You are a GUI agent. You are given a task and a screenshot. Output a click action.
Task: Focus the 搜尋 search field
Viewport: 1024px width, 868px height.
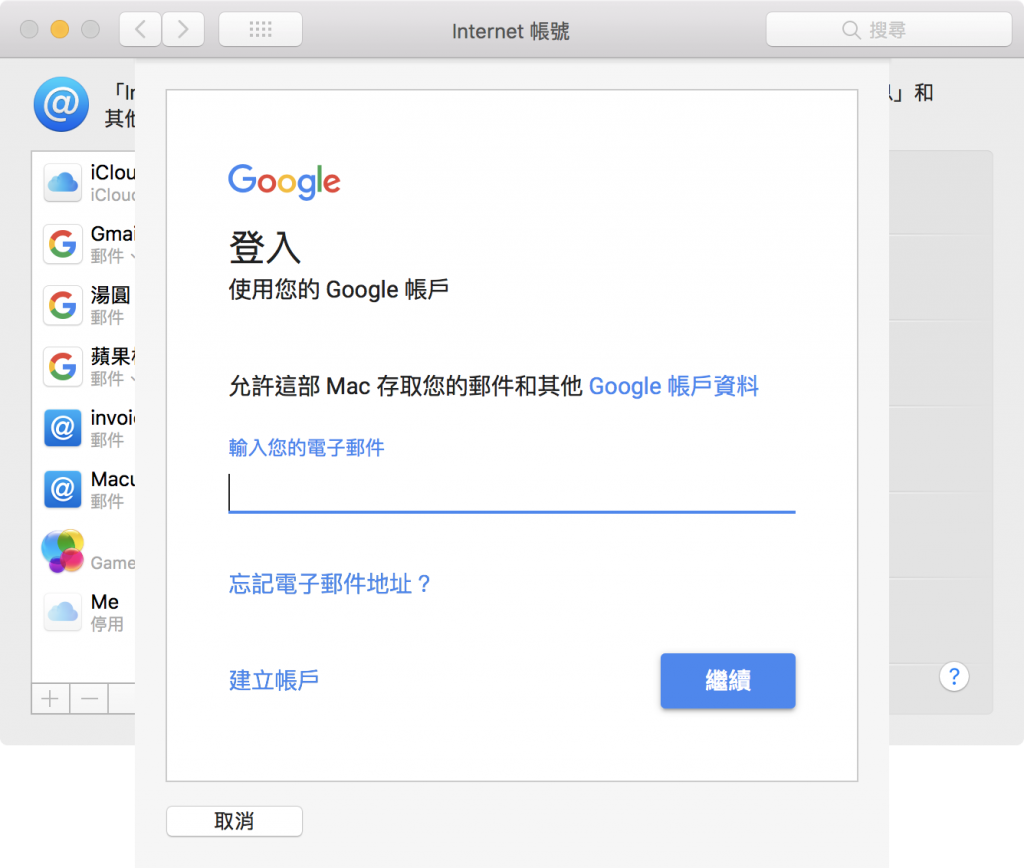pyautogui.click(x=889, y=29)
